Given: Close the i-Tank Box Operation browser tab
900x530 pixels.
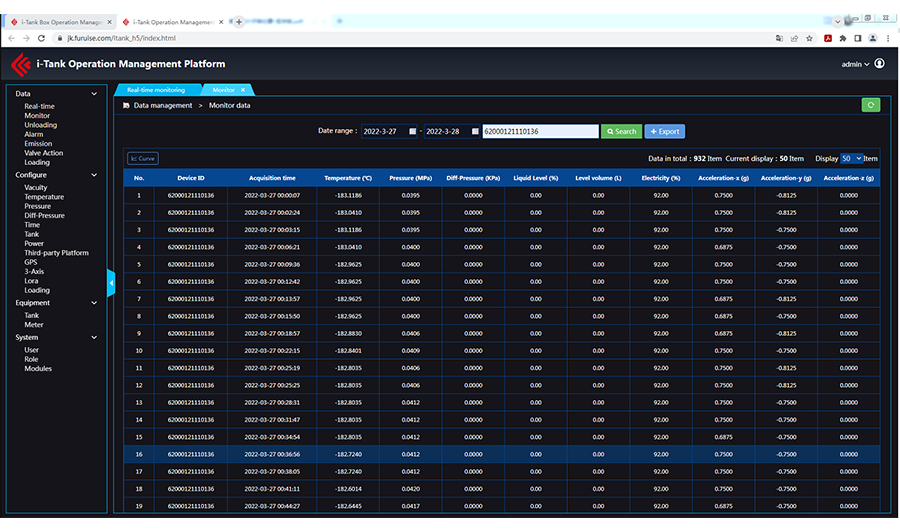Looking at the screenshot, I should (109, 22).
